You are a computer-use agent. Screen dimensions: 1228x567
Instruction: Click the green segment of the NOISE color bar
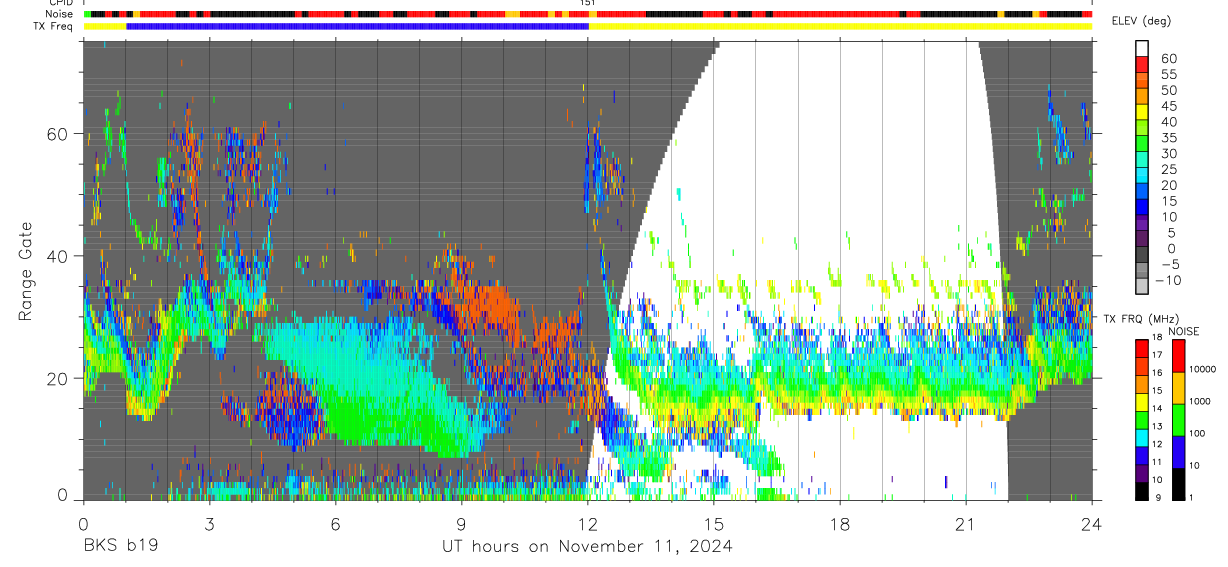[x=1177, y=420]
